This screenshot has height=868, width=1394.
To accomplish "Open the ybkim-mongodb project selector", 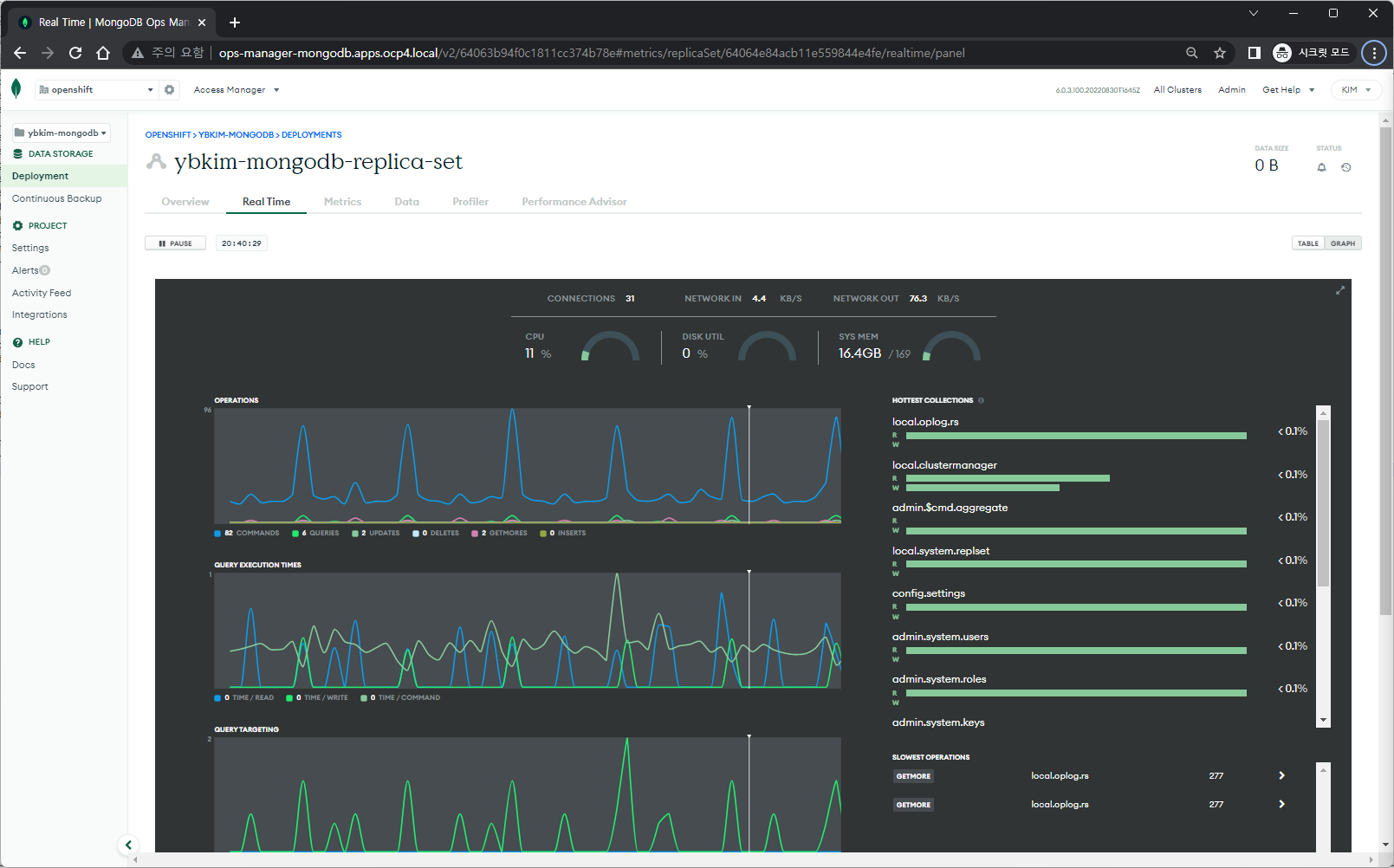I will (61, 133).
